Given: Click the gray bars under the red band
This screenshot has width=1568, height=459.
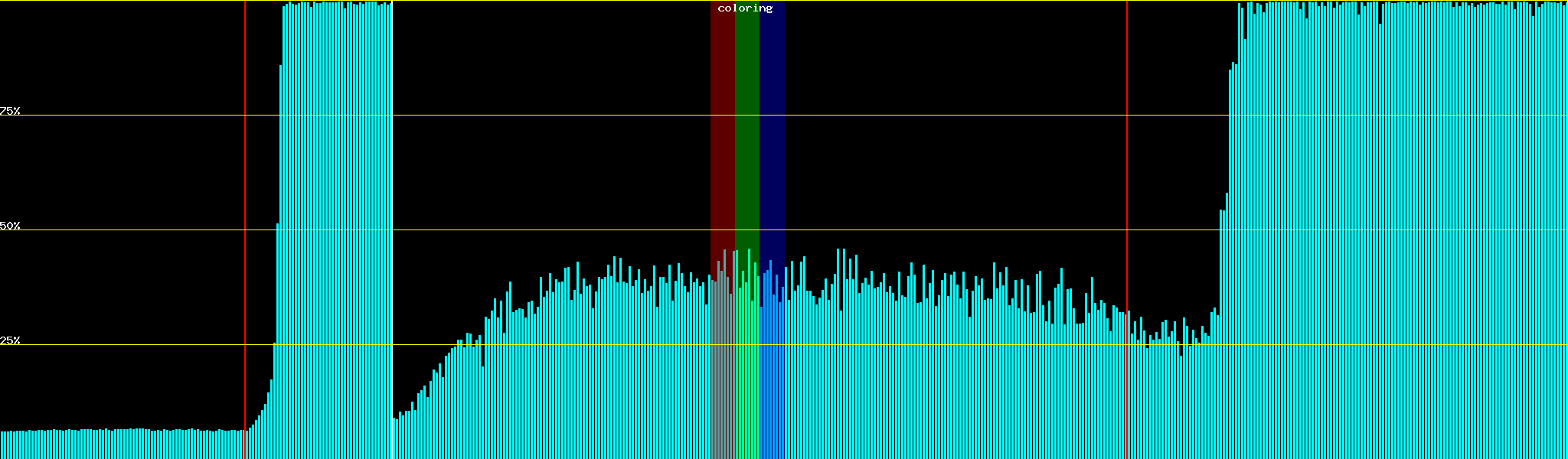Looking at the screenshot, I should (722, 367).
